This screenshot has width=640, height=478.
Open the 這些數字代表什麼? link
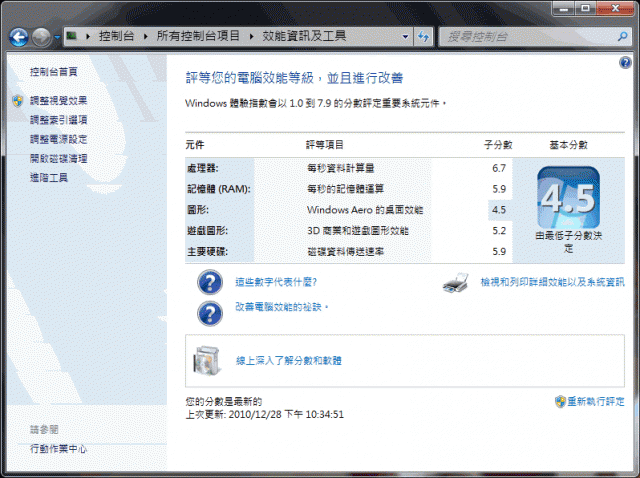276,282
